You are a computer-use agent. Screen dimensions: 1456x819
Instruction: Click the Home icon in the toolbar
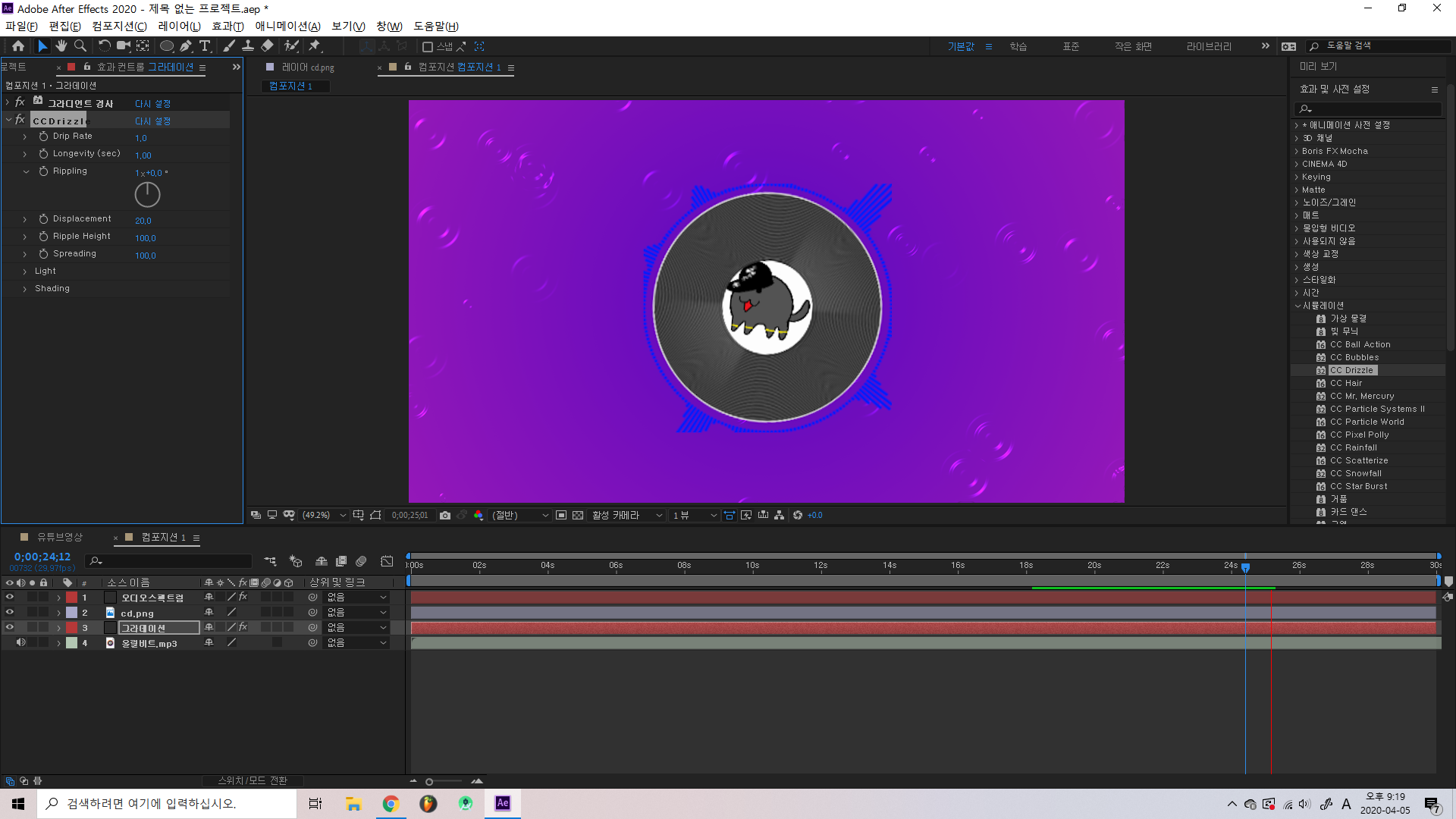pyautogui.click(x=18, y=46)
